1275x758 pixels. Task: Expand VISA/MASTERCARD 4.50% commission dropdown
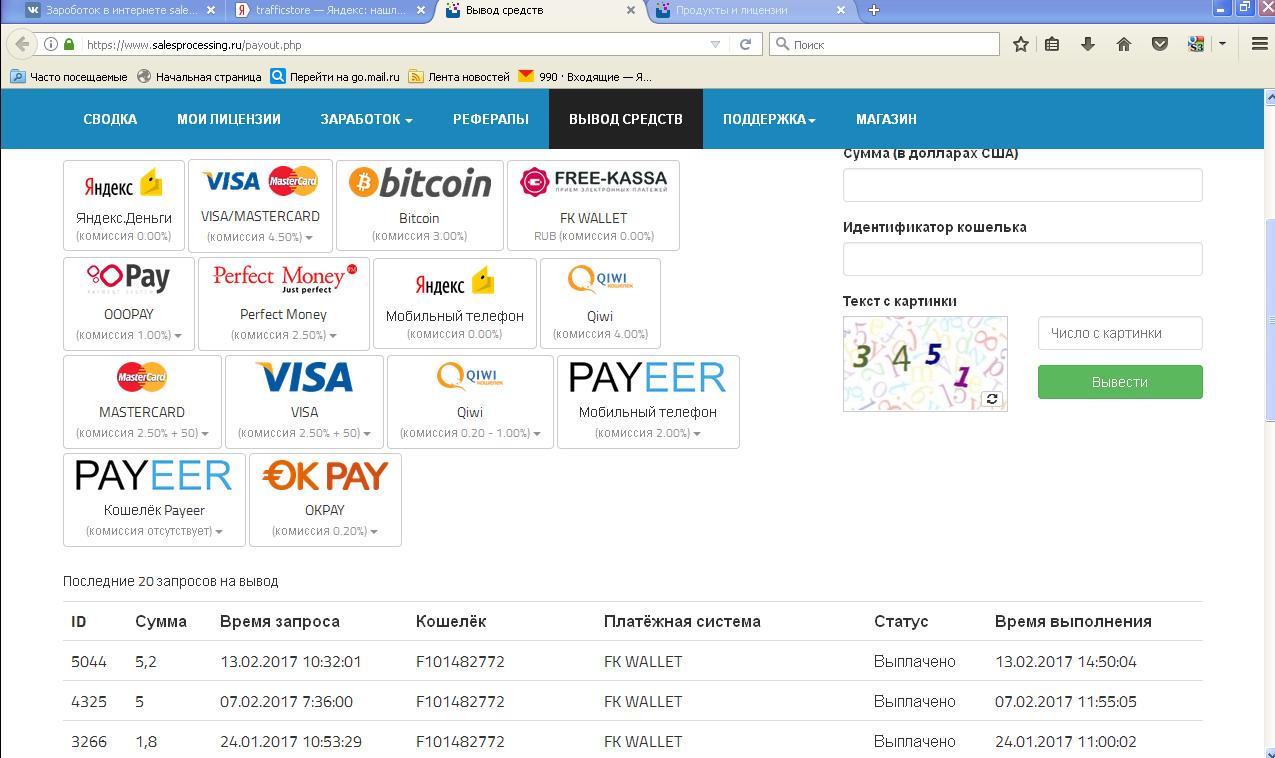pyautogui.click(x=309, y=238)
